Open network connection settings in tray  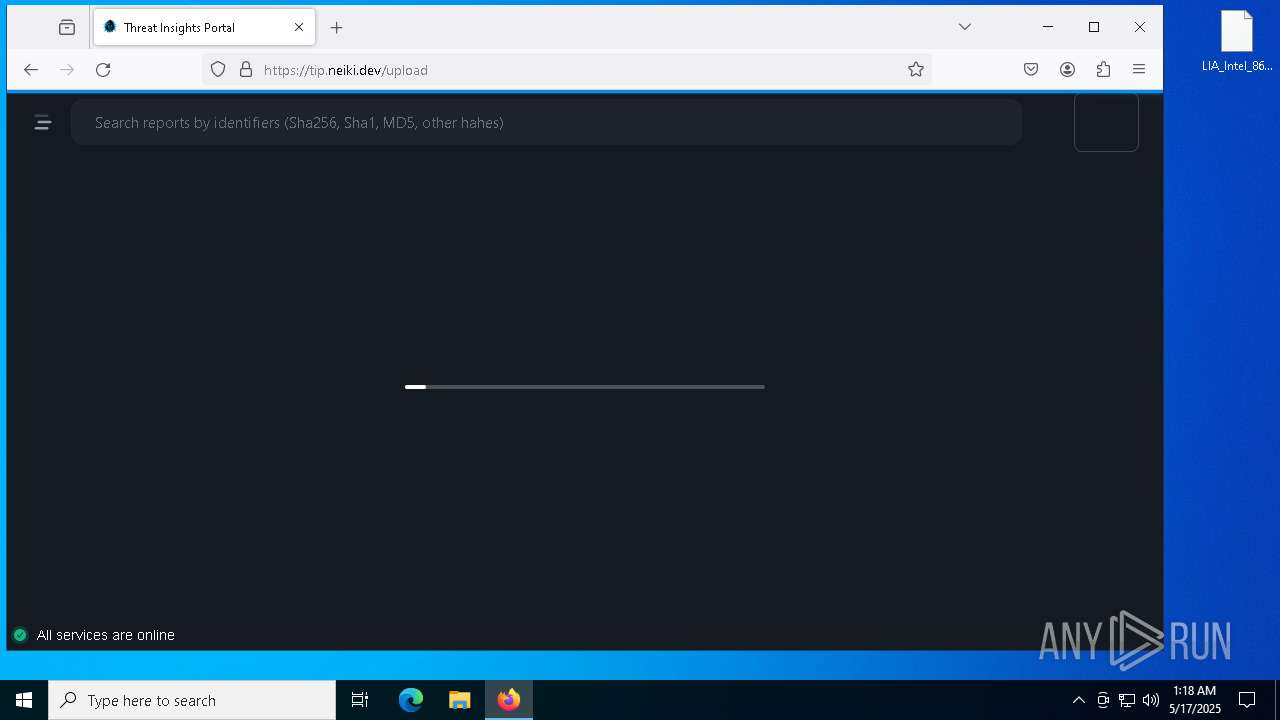tap(1127, 700)
